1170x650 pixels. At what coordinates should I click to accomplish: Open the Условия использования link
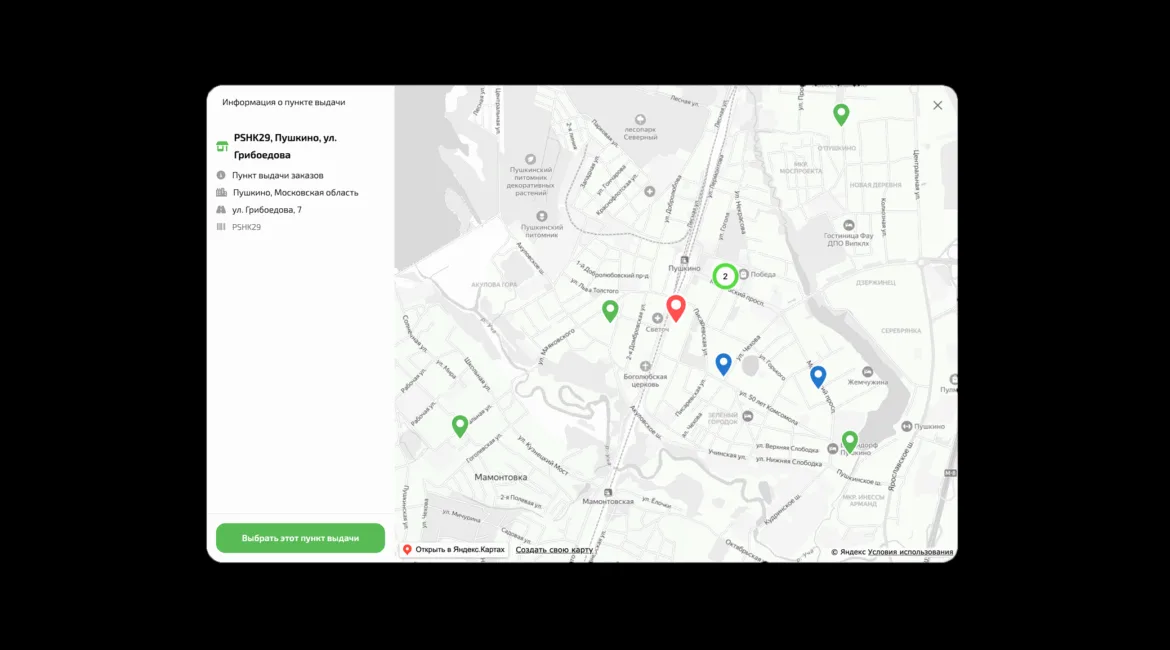[x=910, y=552]
